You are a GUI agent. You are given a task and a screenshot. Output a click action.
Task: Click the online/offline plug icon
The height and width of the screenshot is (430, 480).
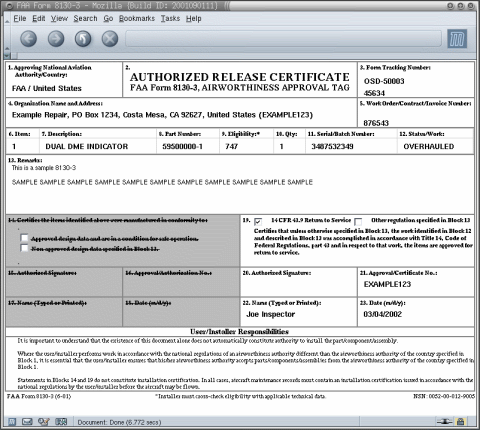[444, 422]
